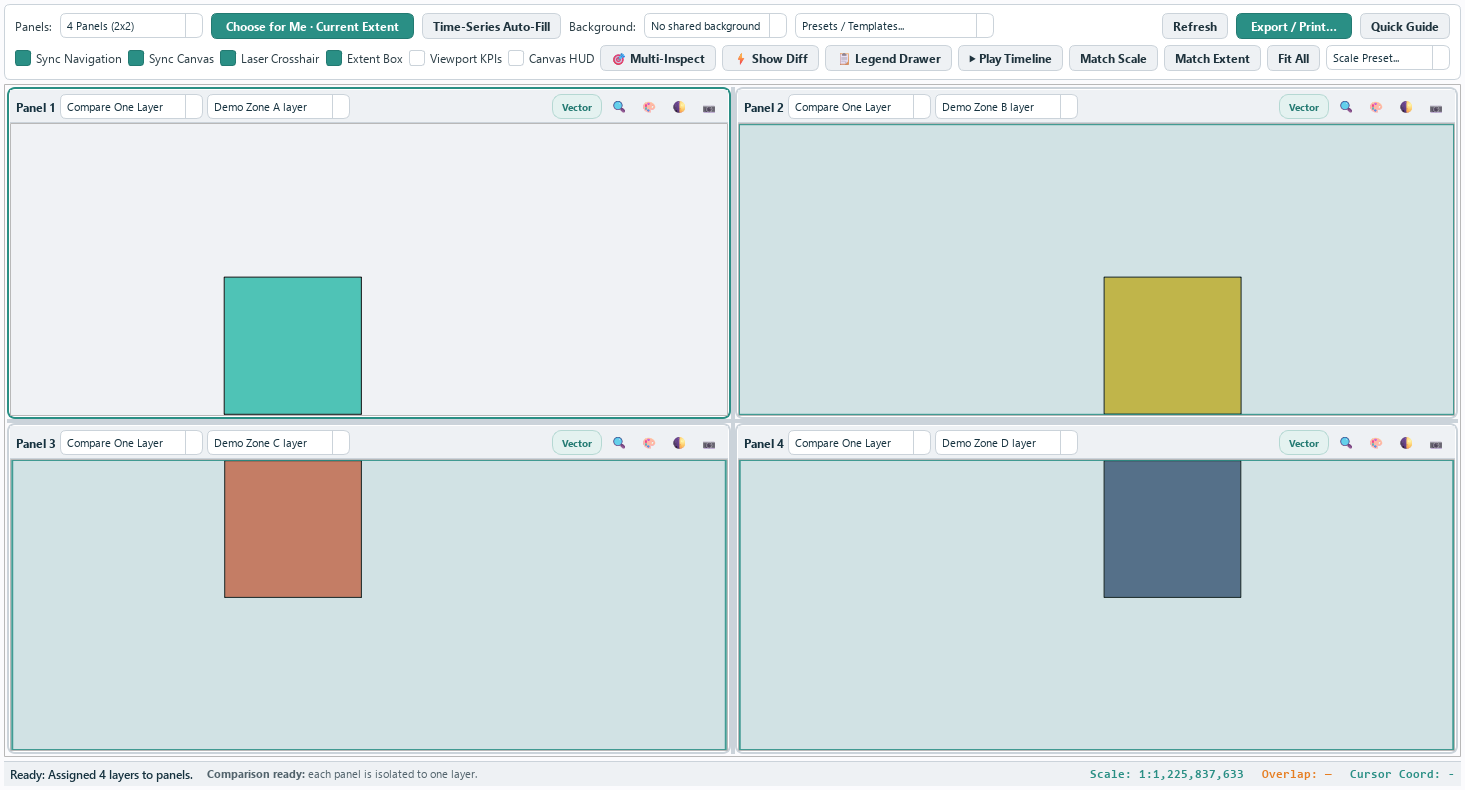1465x790 pixels.
Task: Click the Vector badge in Panel 2
Action: point(1304,107)
